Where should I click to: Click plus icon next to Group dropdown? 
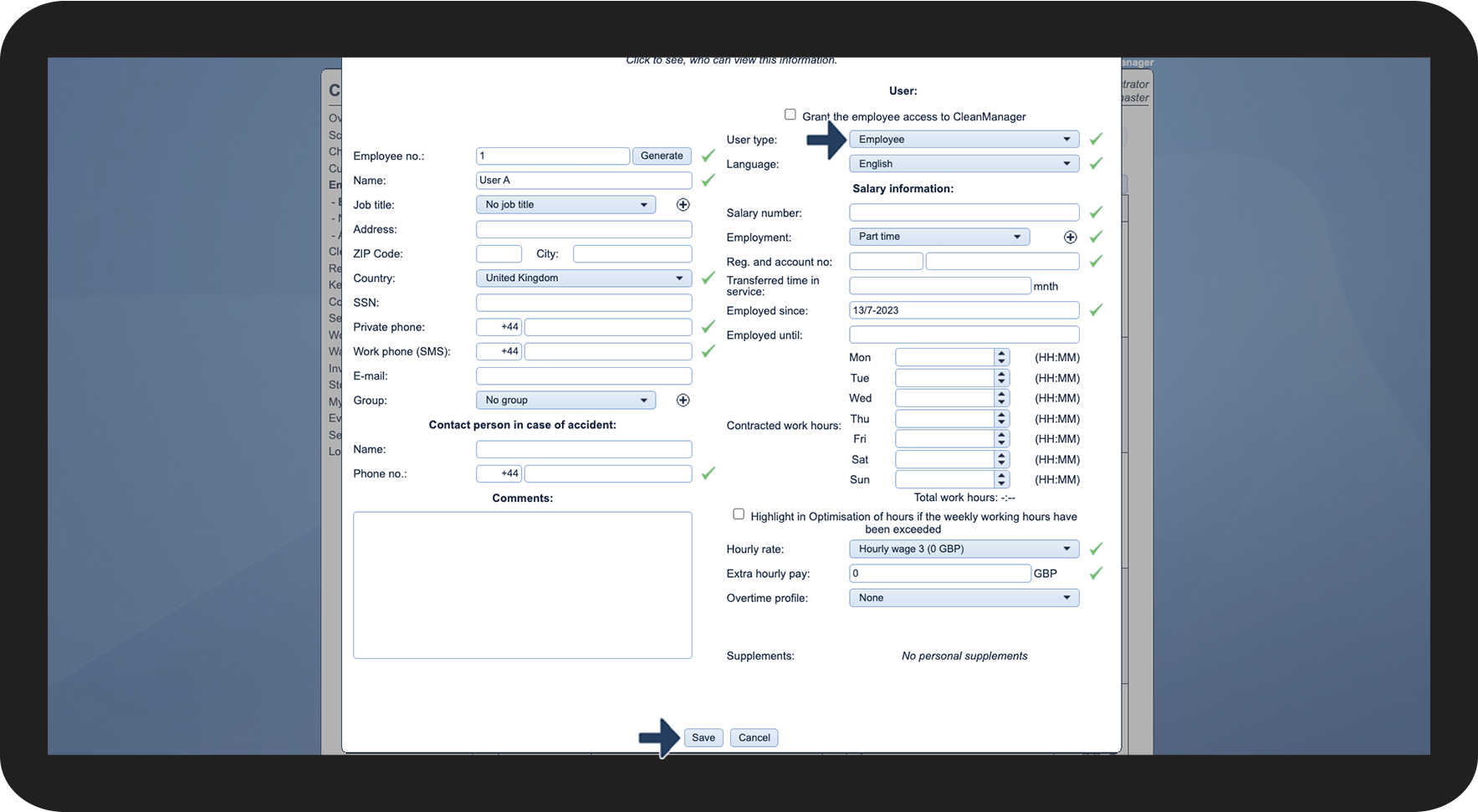click(x=683, y=401)
